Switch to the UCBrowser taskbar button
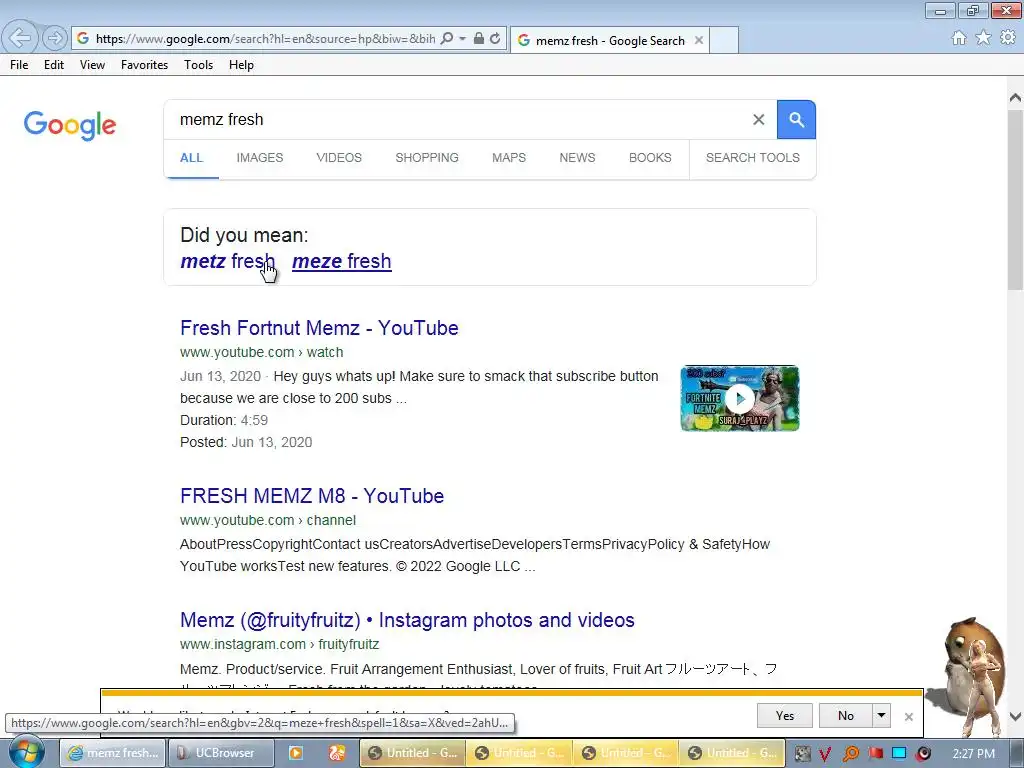The image size is (1024, 768). coord(221,753)
